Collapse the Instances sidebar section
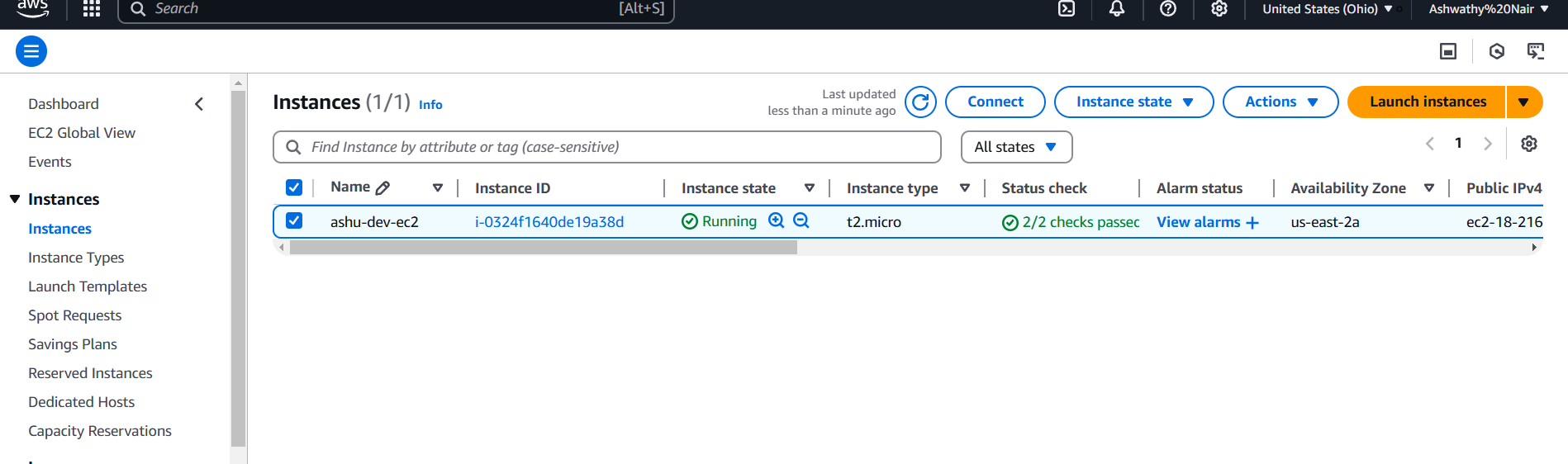1568x464 pixels. [x=15, y=199]
